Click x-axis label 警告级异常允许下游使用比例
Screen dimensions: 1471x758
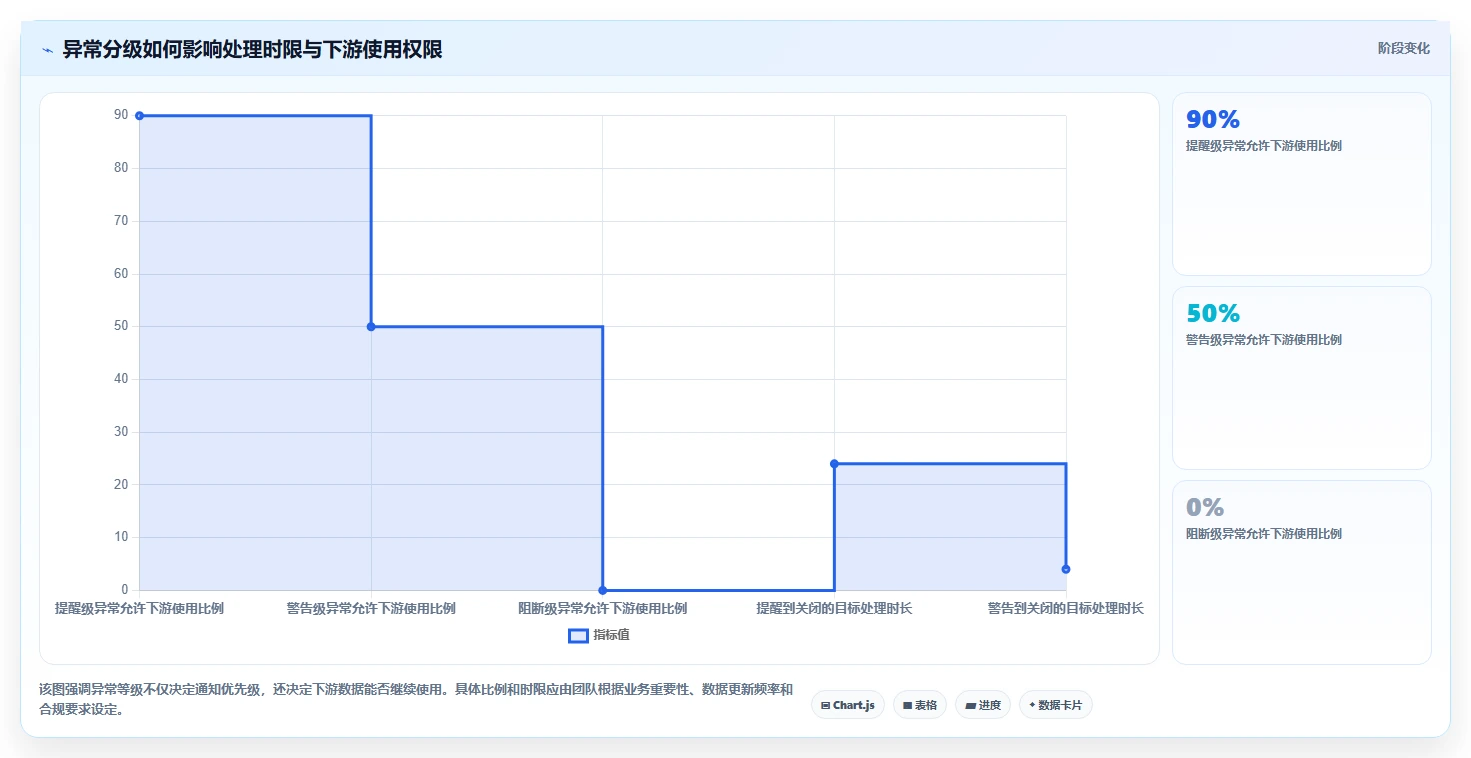click(371, 608)
